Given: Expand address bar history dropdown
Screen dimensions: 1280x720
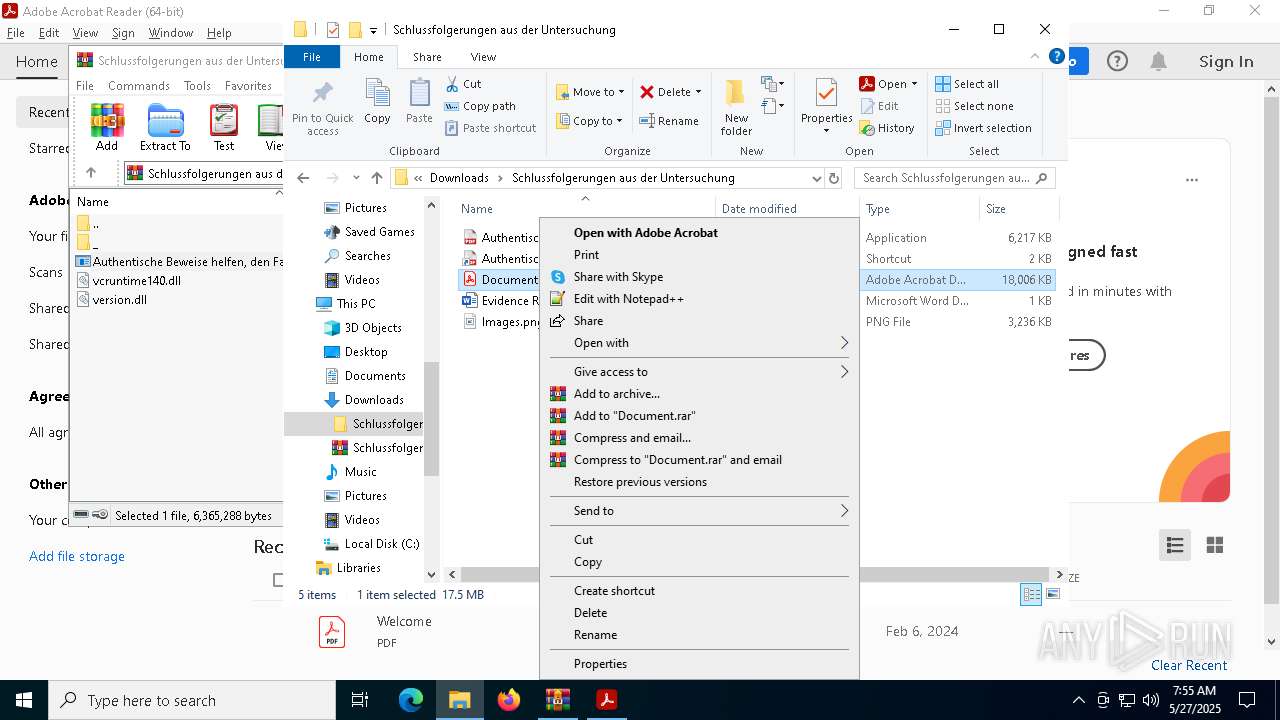Looking at the screenshot, I should pyautogui.click(x=817, y=178).
